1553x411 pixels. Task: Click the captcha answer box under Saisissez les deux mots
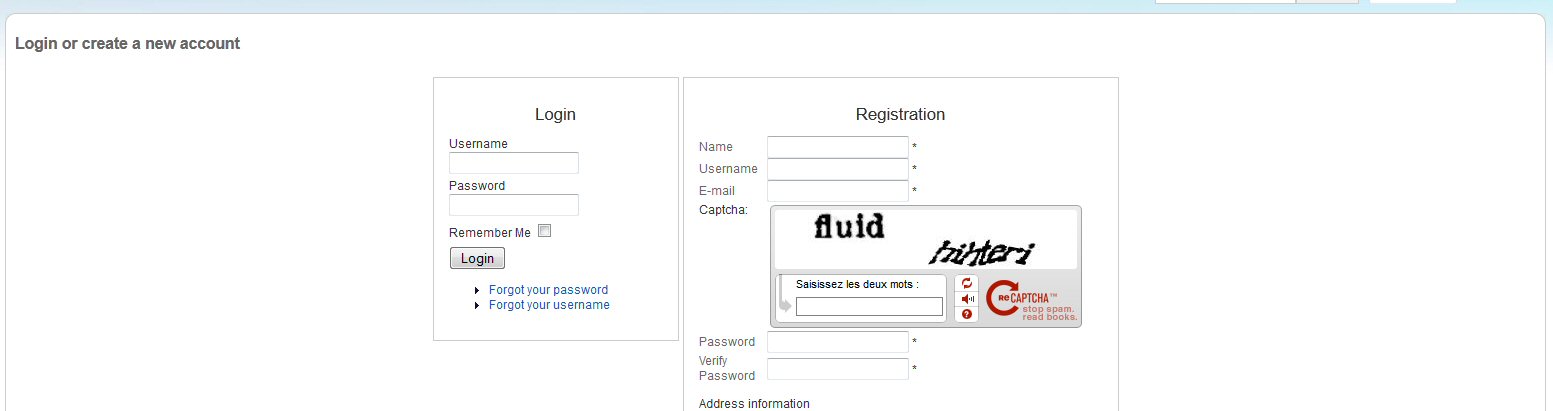869,306
